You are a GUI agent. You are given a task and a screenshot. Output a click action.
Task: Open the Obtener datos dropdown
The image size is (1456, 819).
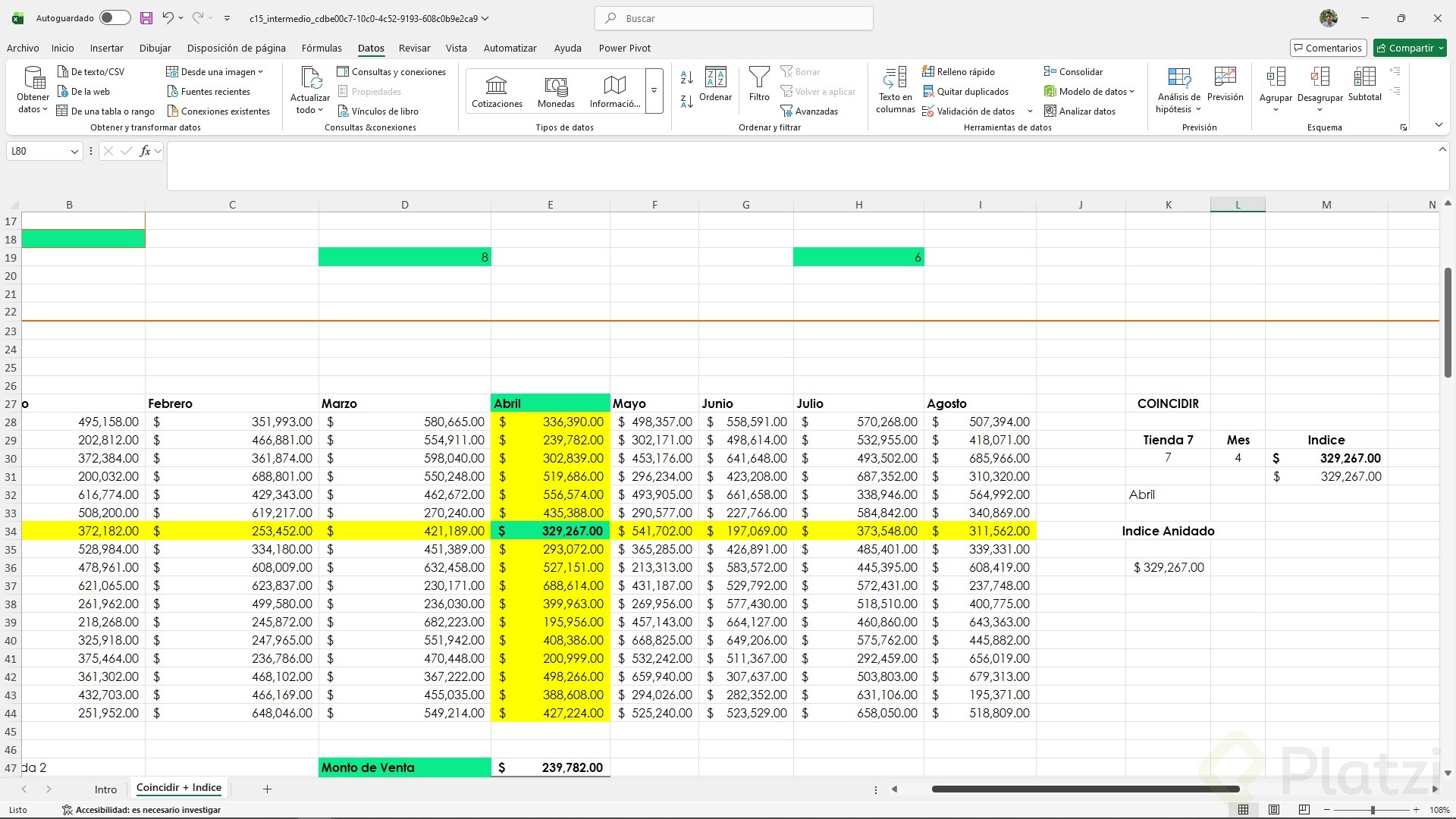[33, 91]
